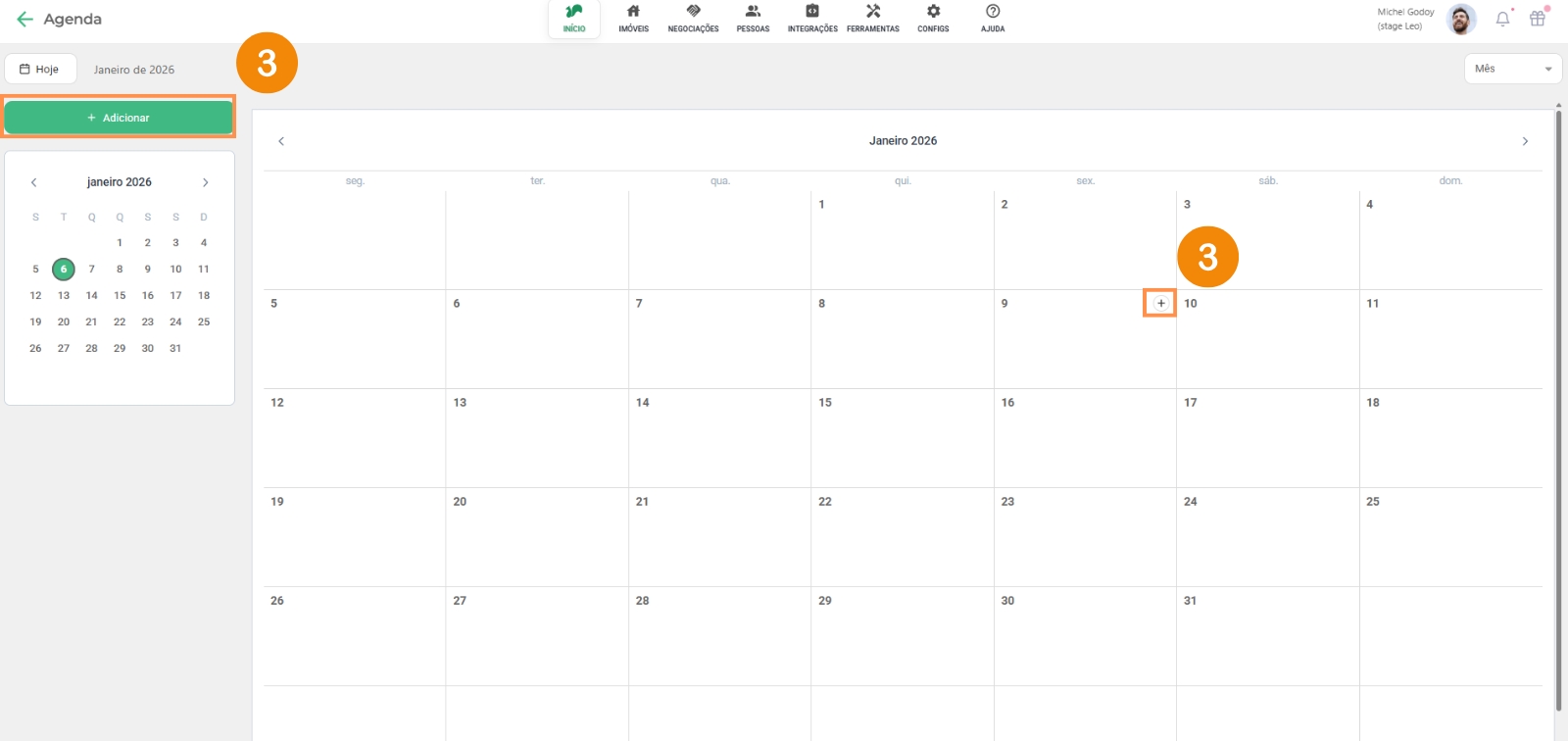The height and width of the screenshot is (741, 1568).
Task: Click the Hoje button
Action: coord(40,70)
